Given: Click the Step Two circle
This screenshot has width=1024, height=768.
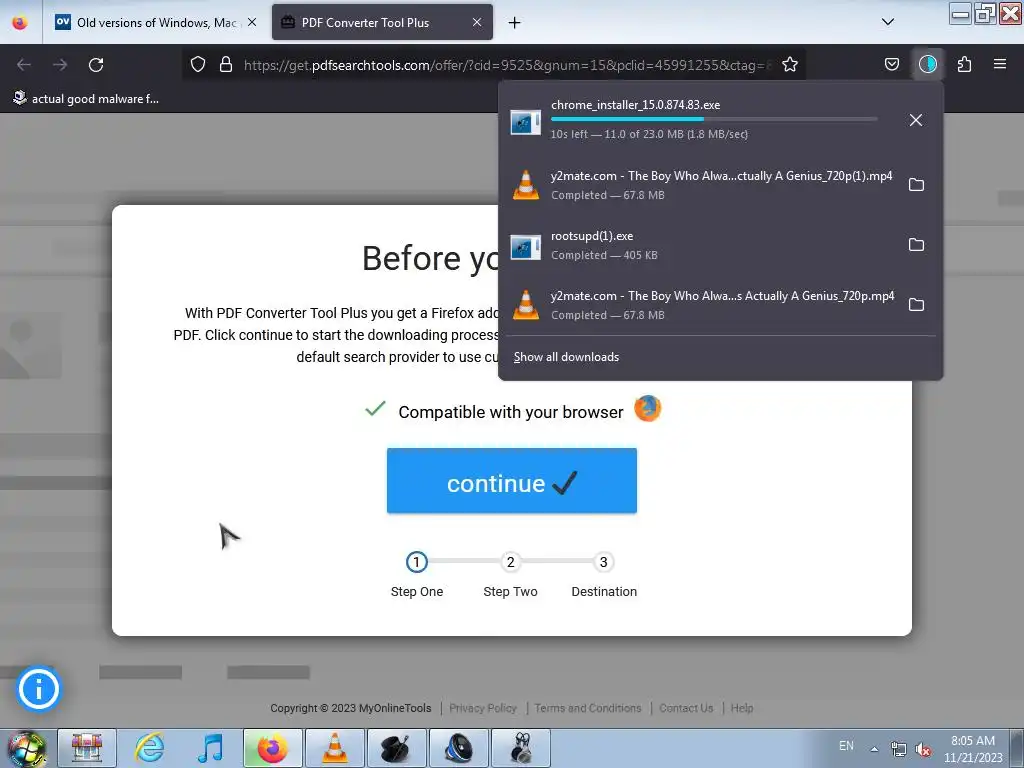Looking at the screenshot, I should tap(511, 562).
